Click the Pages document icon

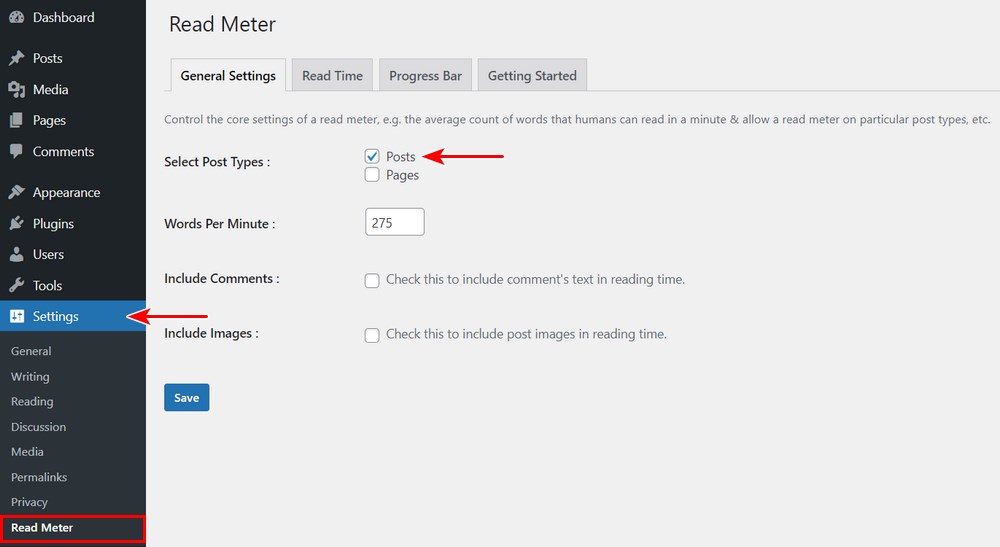[17, 120]
